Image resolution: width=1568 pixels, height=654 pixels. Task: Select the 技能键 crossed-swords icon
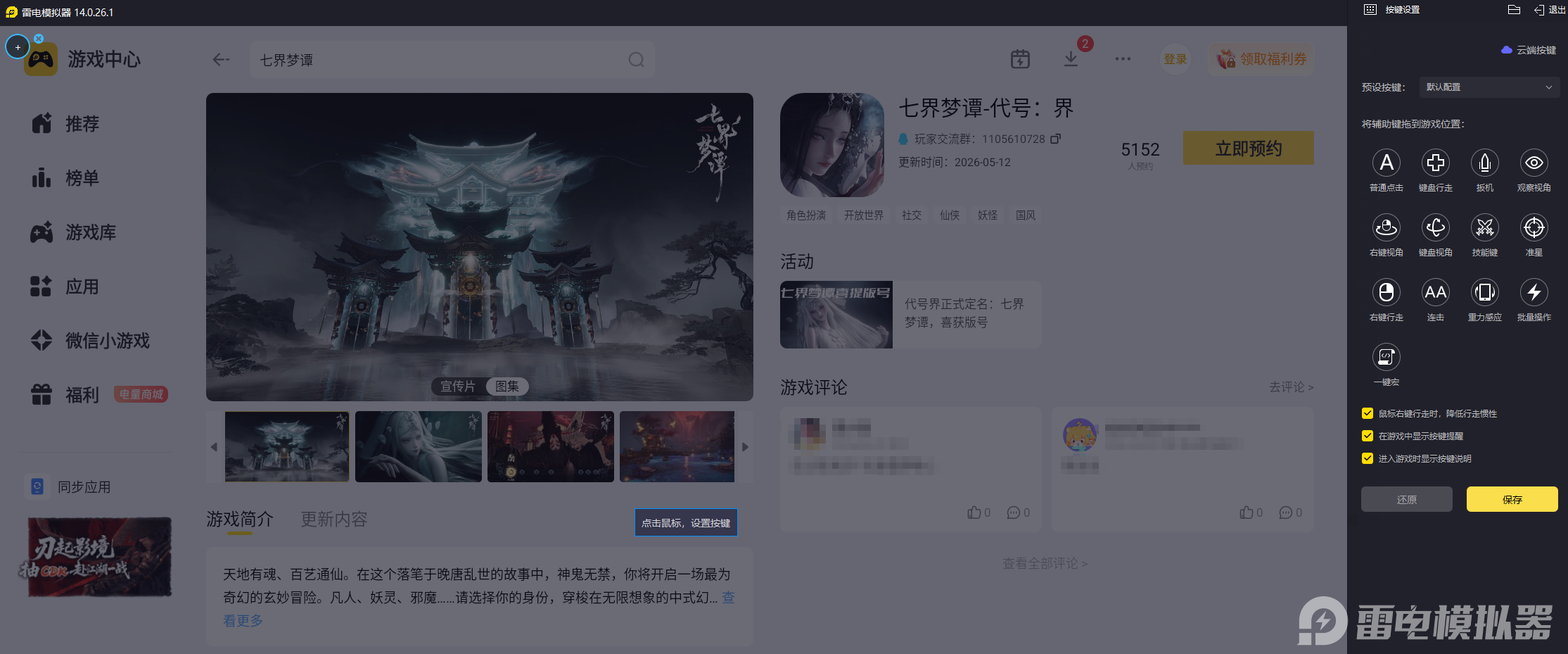point(1484,227)
